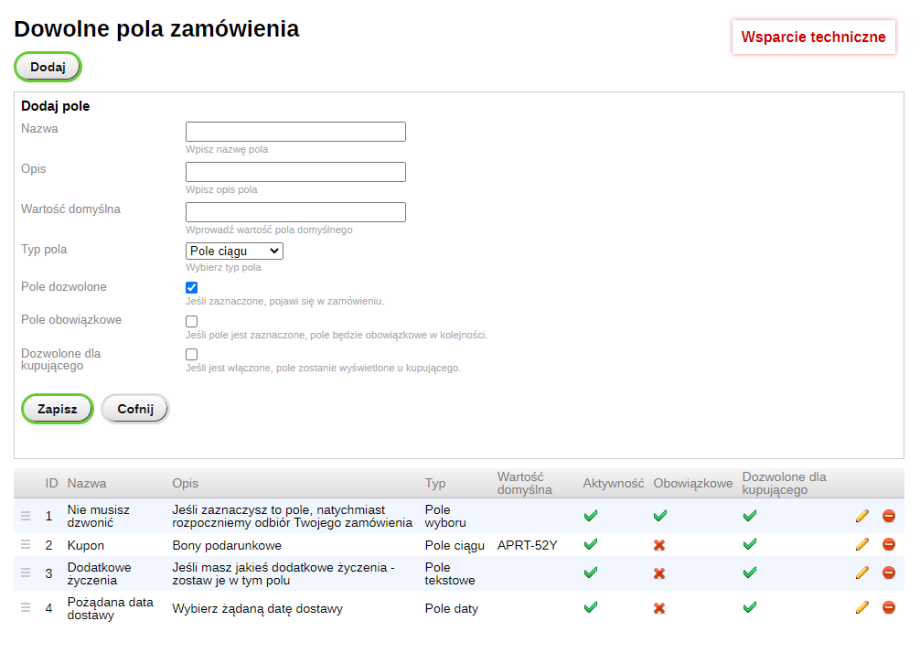920x653 pixels.
Task: Toggle Aktywność for "Pożądana data dostawy" row
Action: [590, 607]
